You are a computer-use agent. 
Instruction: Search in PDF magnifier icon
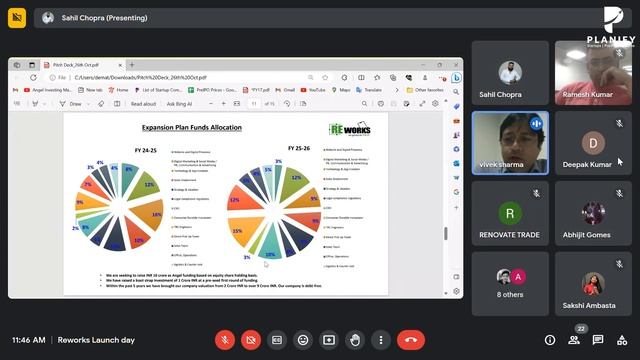[x=364, y=104]
